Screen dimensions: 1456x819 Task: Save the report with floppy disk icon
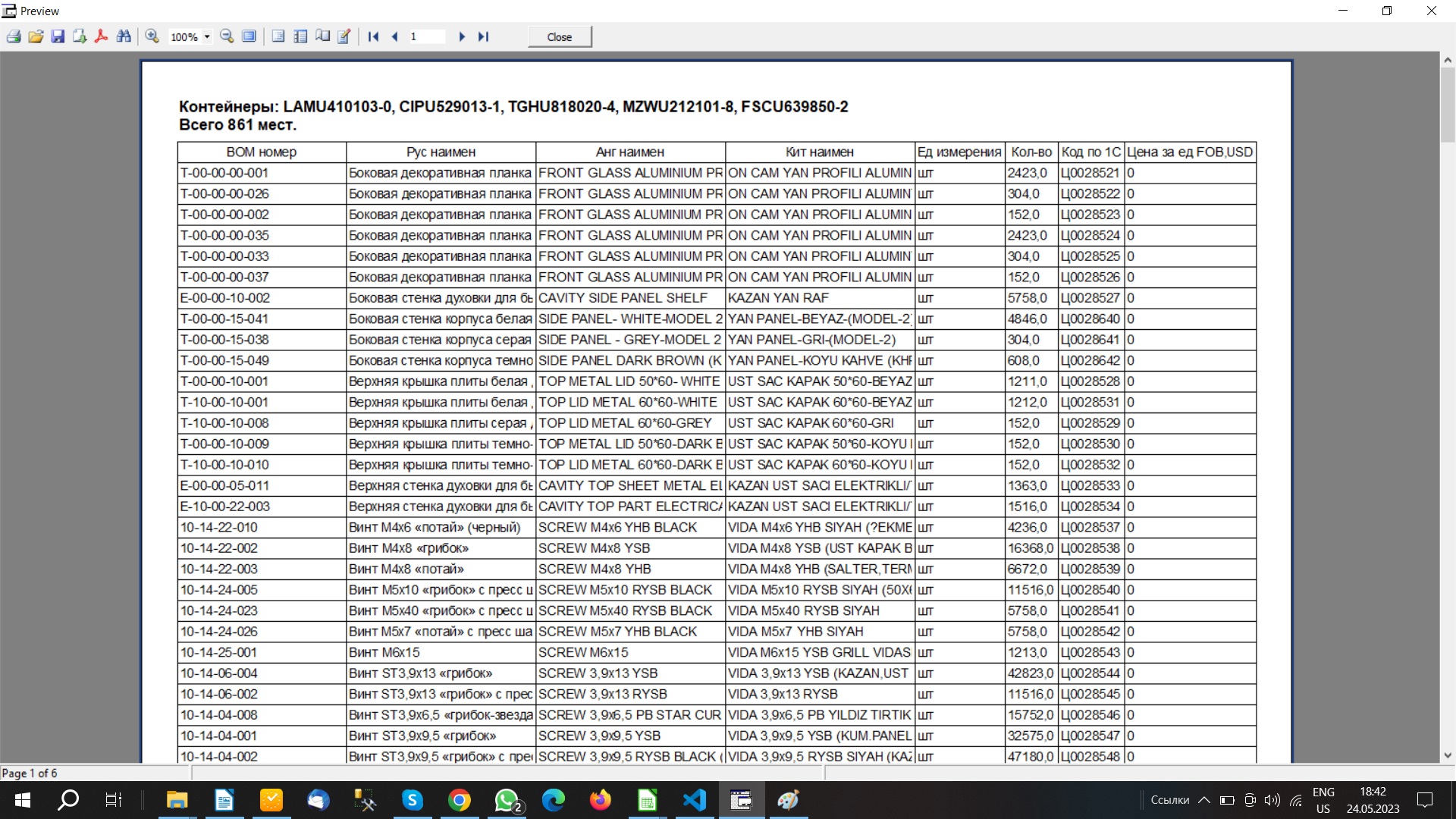(x=58, y=36)
